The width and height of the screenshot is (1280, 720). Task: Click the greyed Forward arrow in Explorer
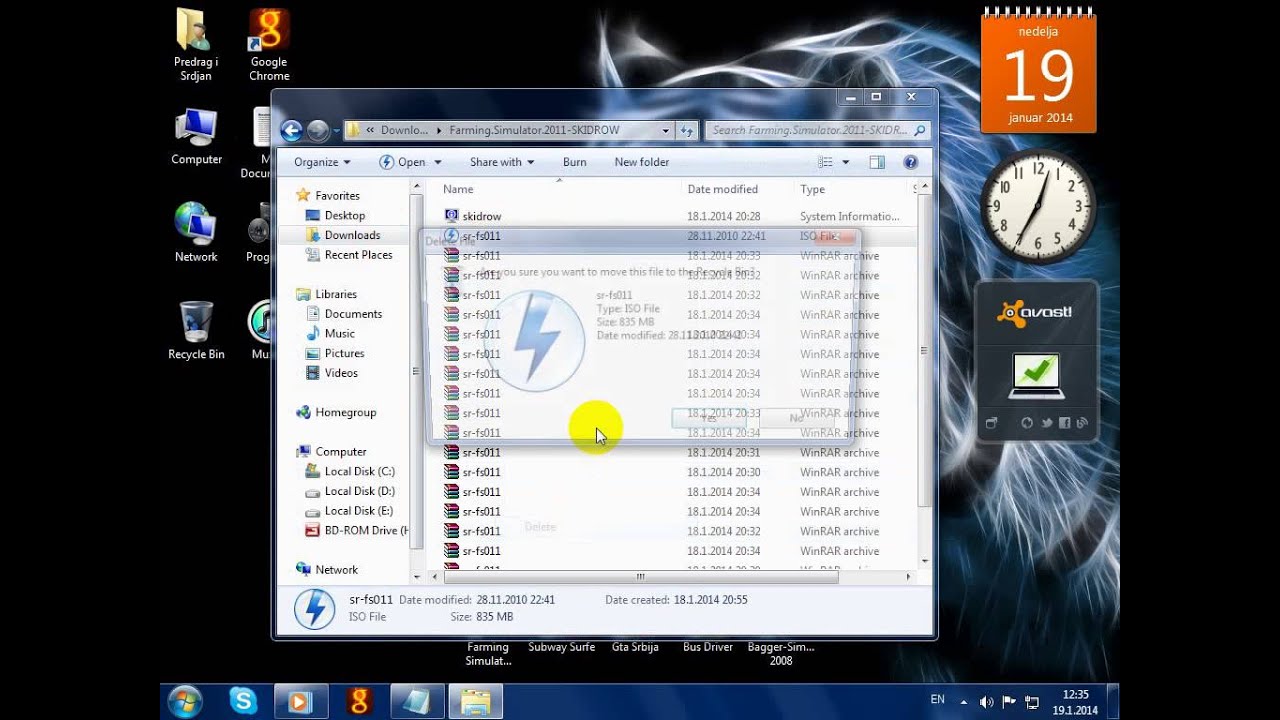click(x=318, y=130)
